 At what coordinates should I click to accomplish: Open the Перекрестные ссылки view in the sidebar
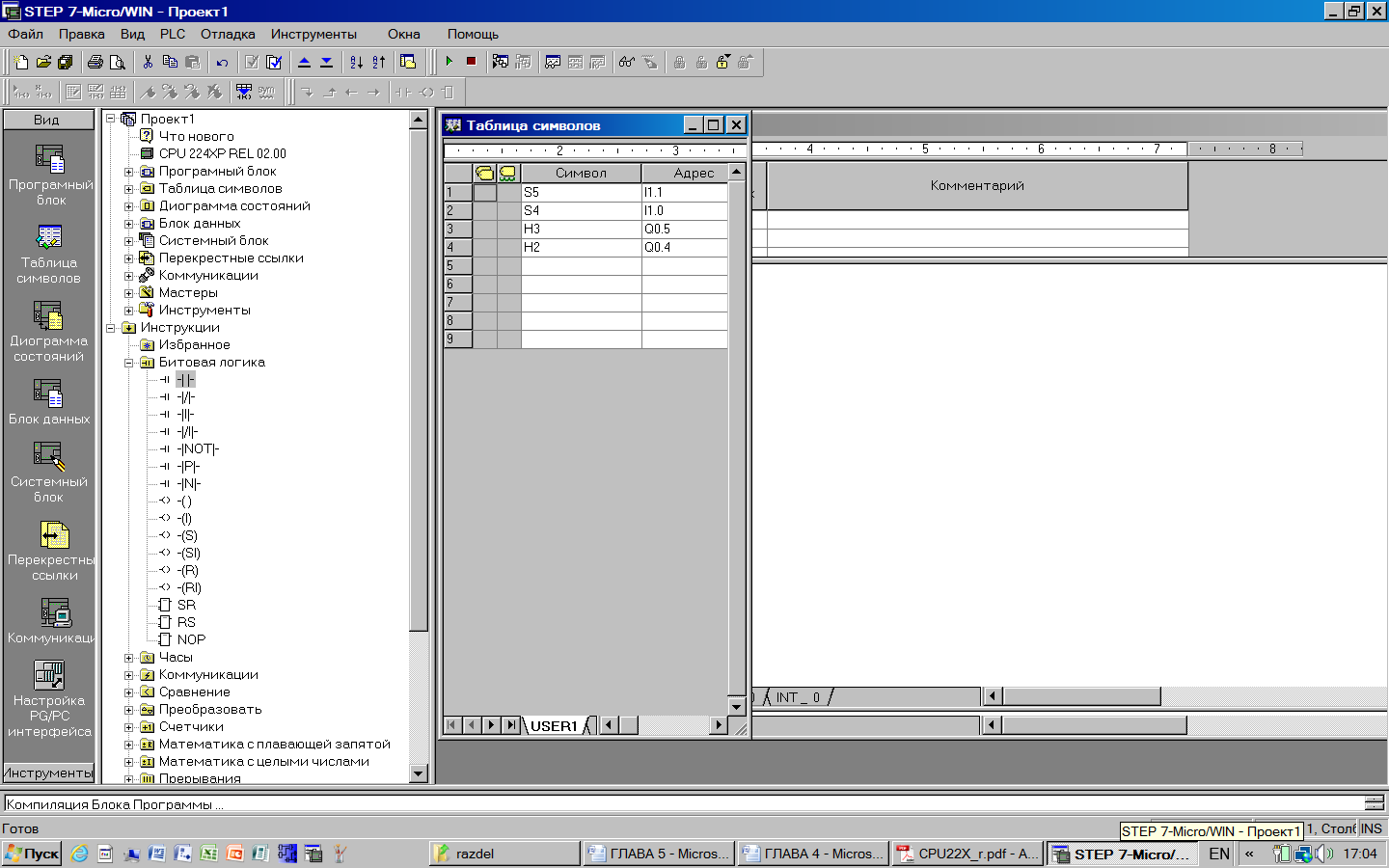(50, 551)
